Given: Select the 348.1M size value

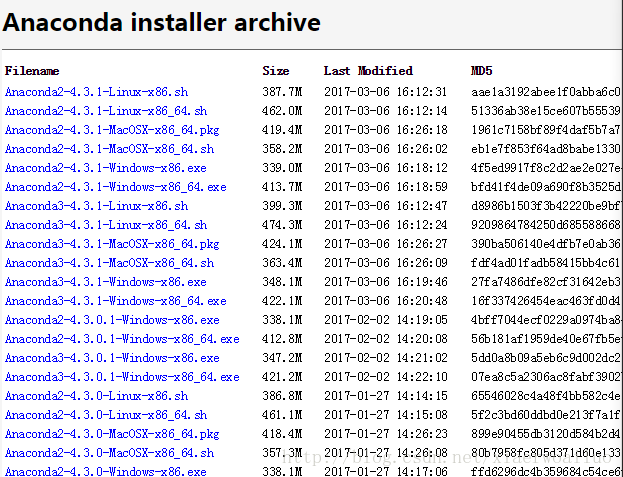Looking at the screenshot, I should [x=282, y=282].
